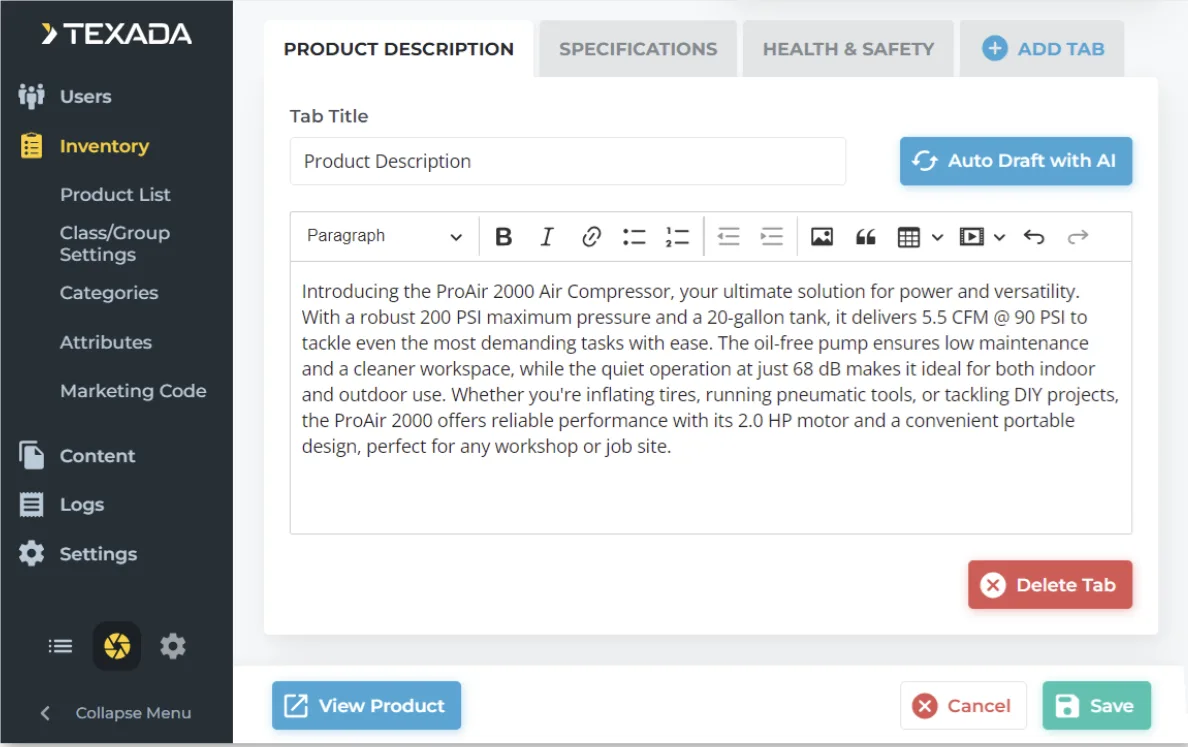Insert an image into the description
The image size is (1188, 747).
pyautogui.click(x=821, y=236)
